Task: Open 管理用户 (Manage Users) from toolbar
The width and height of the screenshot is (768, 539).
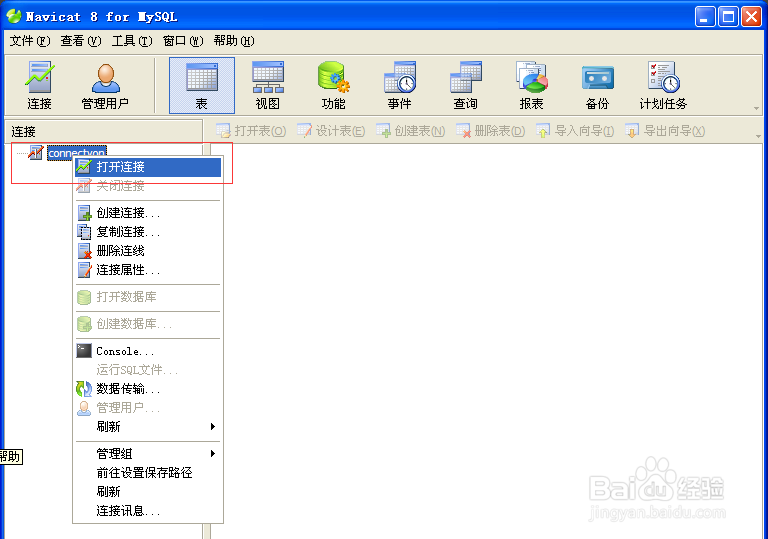Action: click(105, 86)
